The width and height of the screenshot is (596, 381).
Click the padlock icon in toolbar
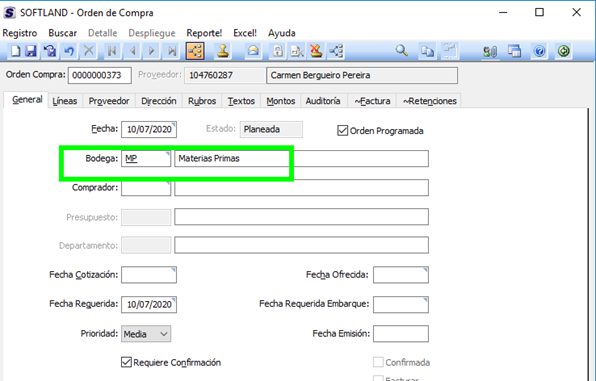278,51
